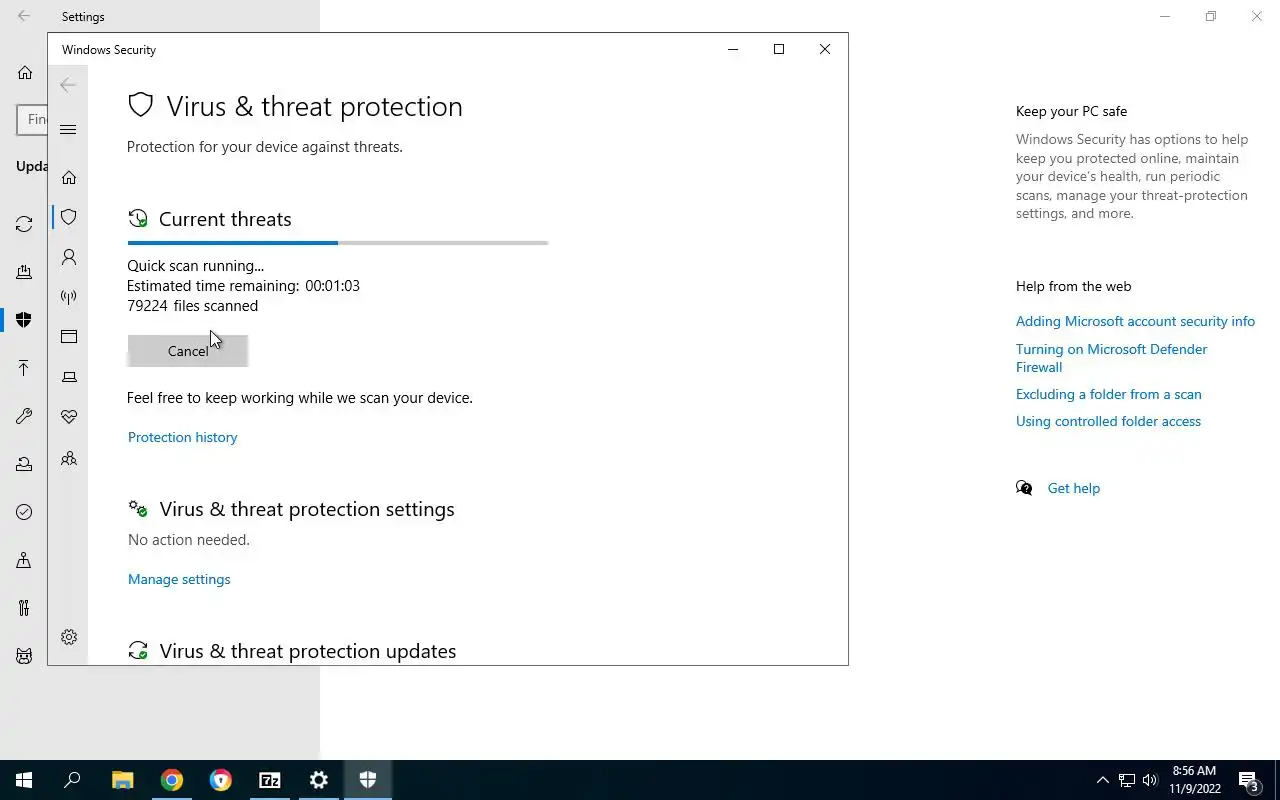Go to Home in Windows Security sidebar

click(x=69, y=177)
